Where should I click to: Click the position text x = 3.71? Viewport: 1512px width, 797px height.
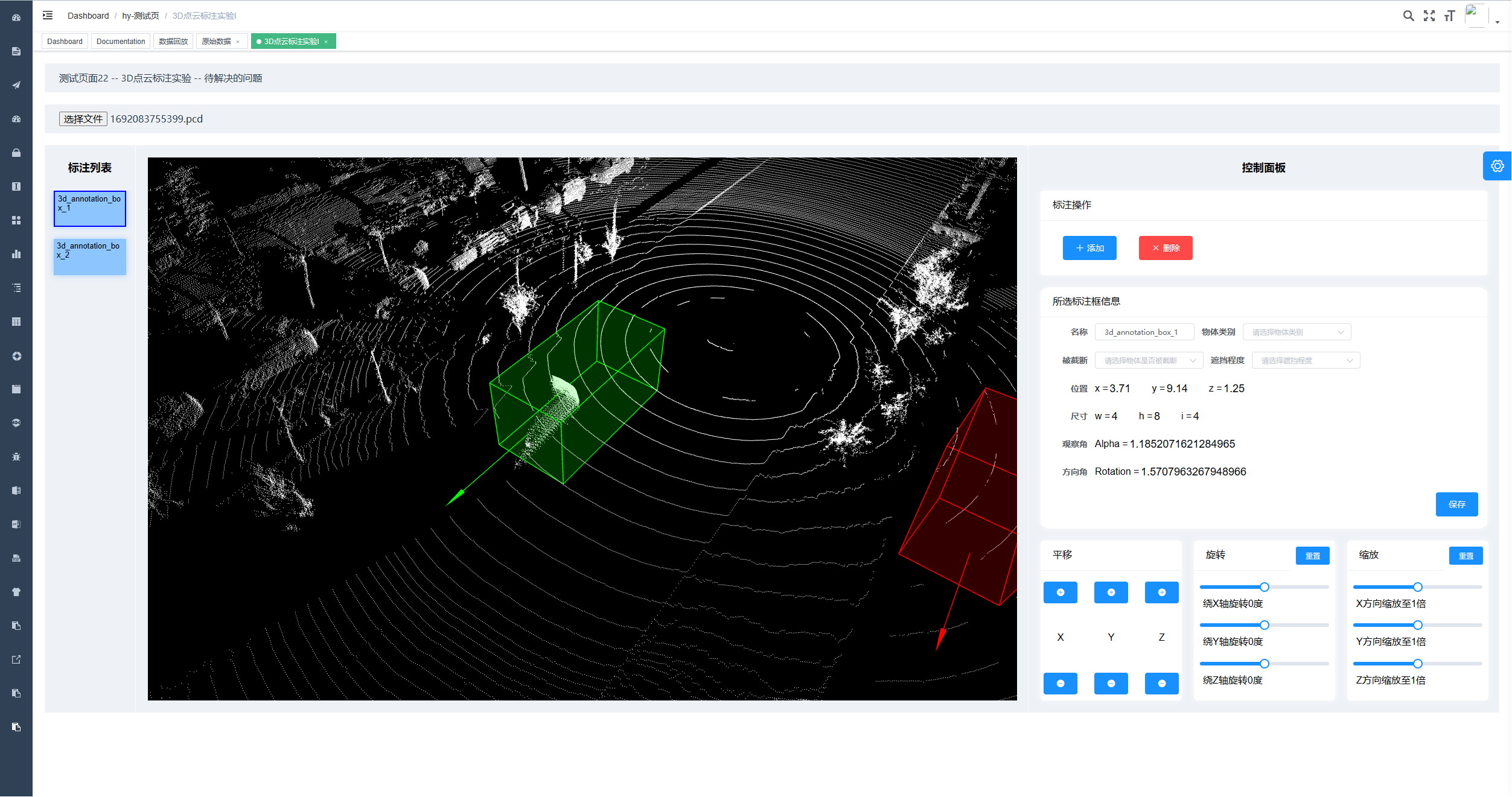coord(1112,389)
